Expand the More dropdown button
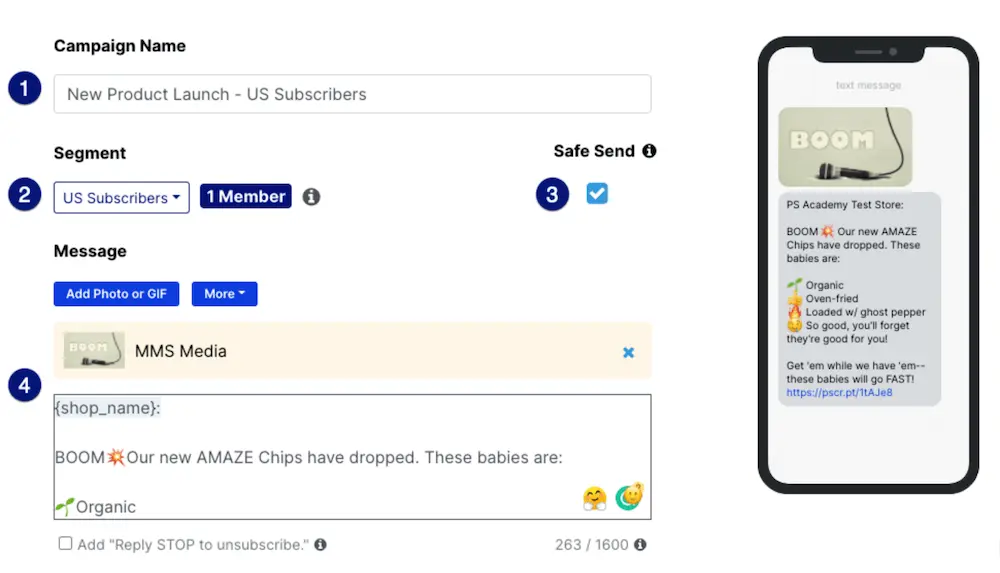1000x573 pixels. point(224,294)
